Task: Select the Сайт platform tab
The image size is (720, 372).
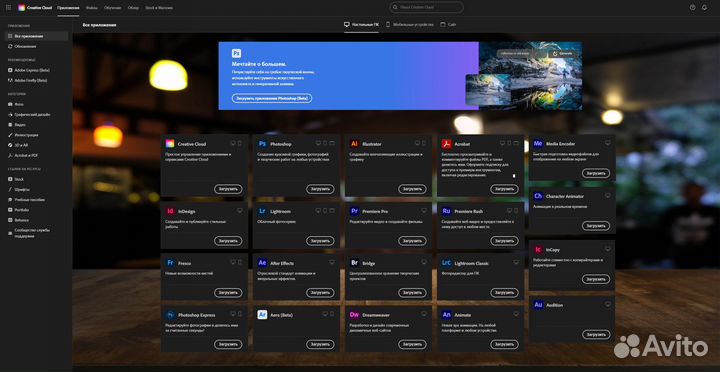Action: tap(448, 25)
